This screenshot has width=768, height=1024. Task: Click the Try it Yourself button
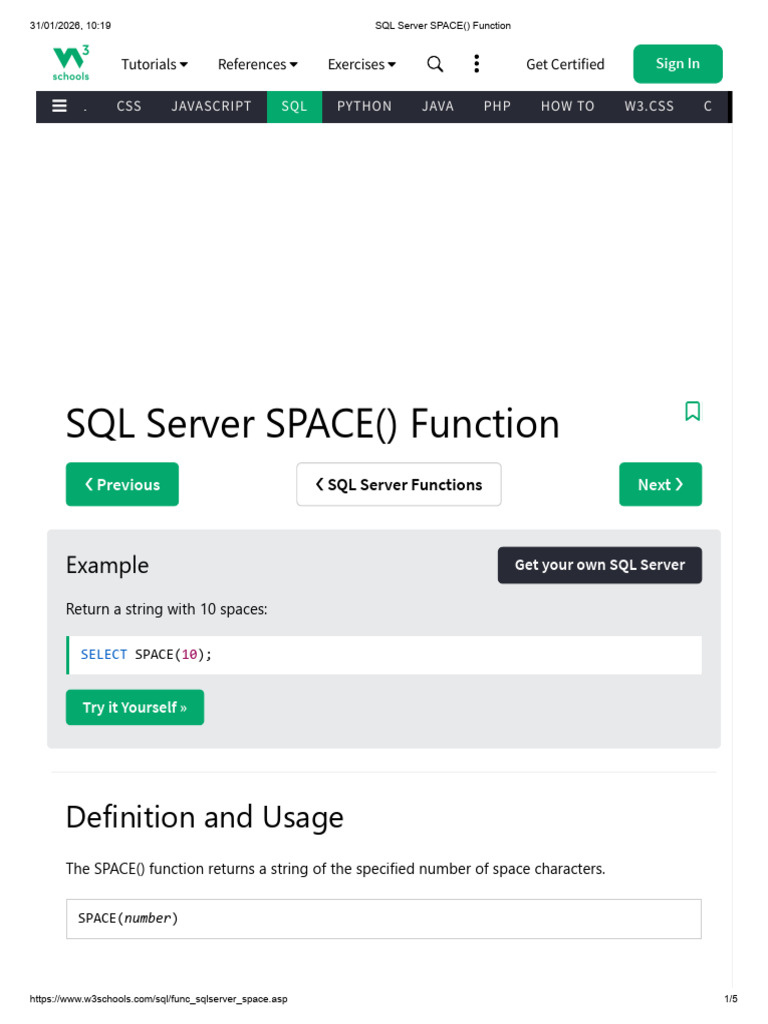135,707
